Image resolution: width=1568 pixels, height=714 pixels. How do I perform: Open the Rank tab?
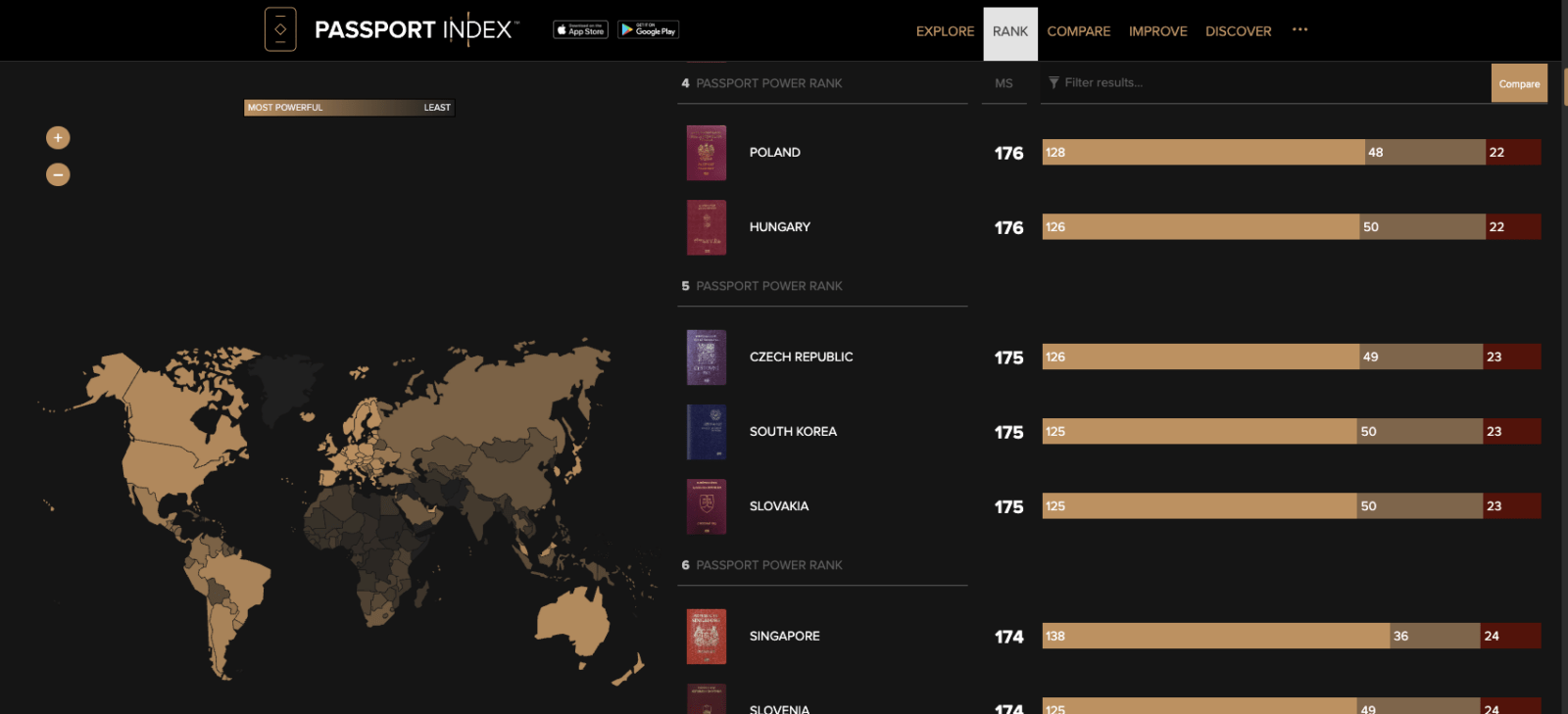click(x=1010, y=33)
